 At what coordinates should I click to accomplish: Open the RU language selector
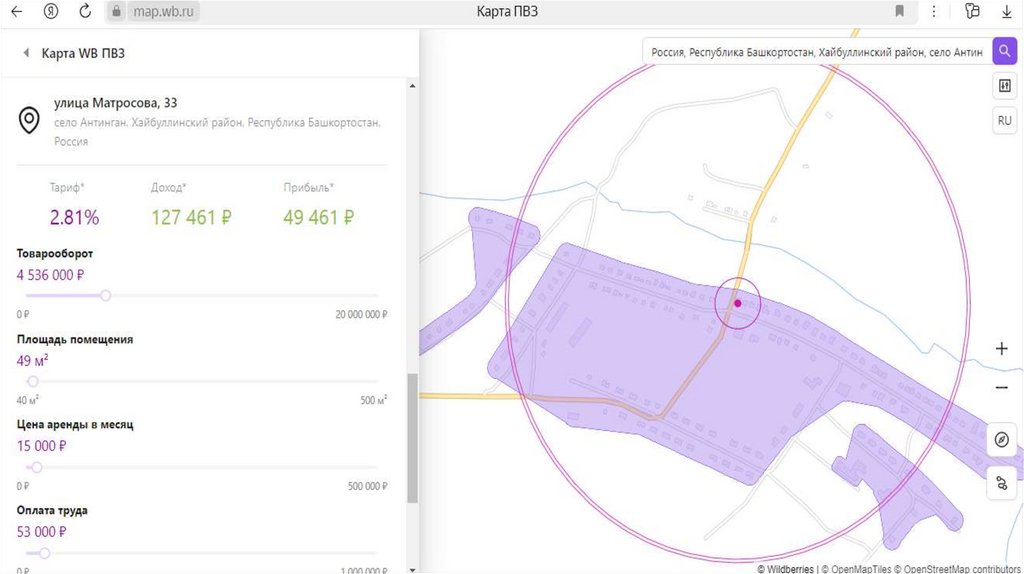1004,121
